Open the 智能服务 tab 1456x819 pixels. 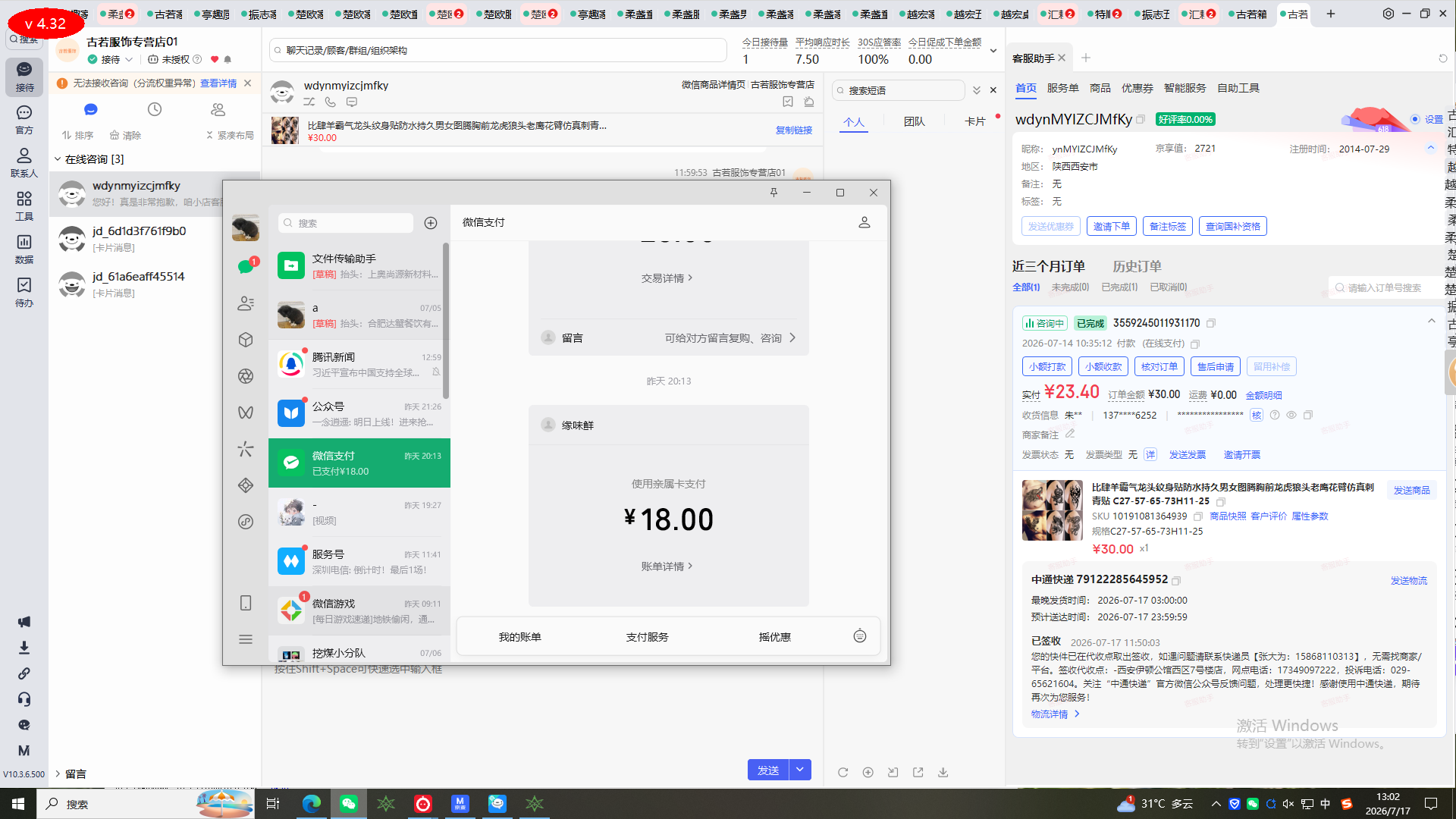tap(1185, 88)
